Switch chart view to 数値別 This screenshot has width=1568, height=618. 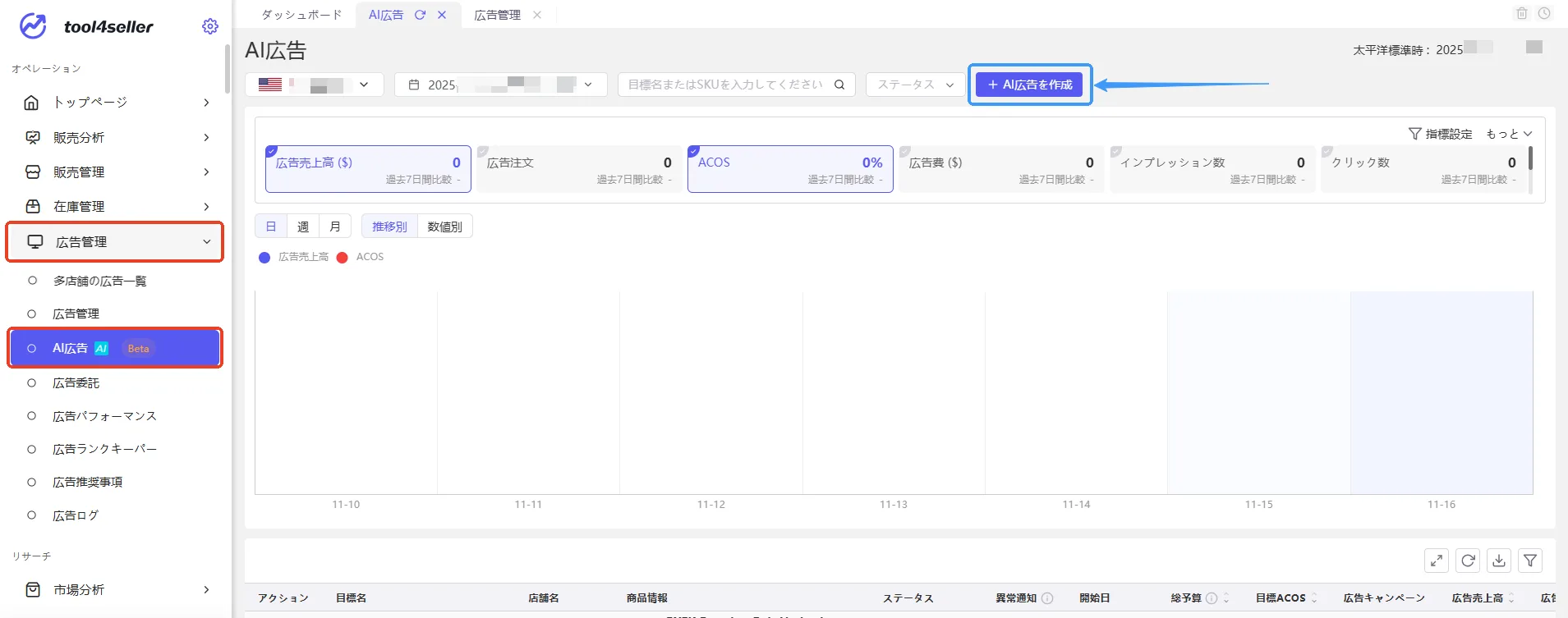445,227
